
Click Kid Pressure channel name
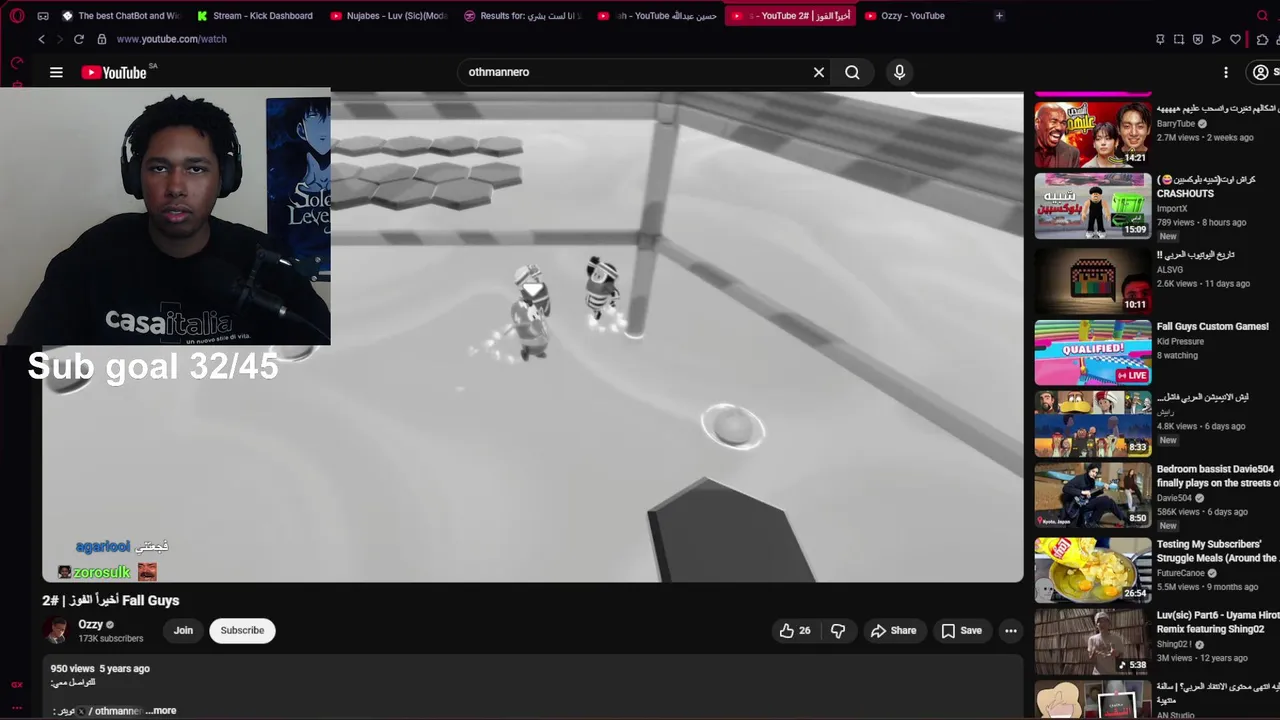pyautogui.click(x=1180, y=341)
